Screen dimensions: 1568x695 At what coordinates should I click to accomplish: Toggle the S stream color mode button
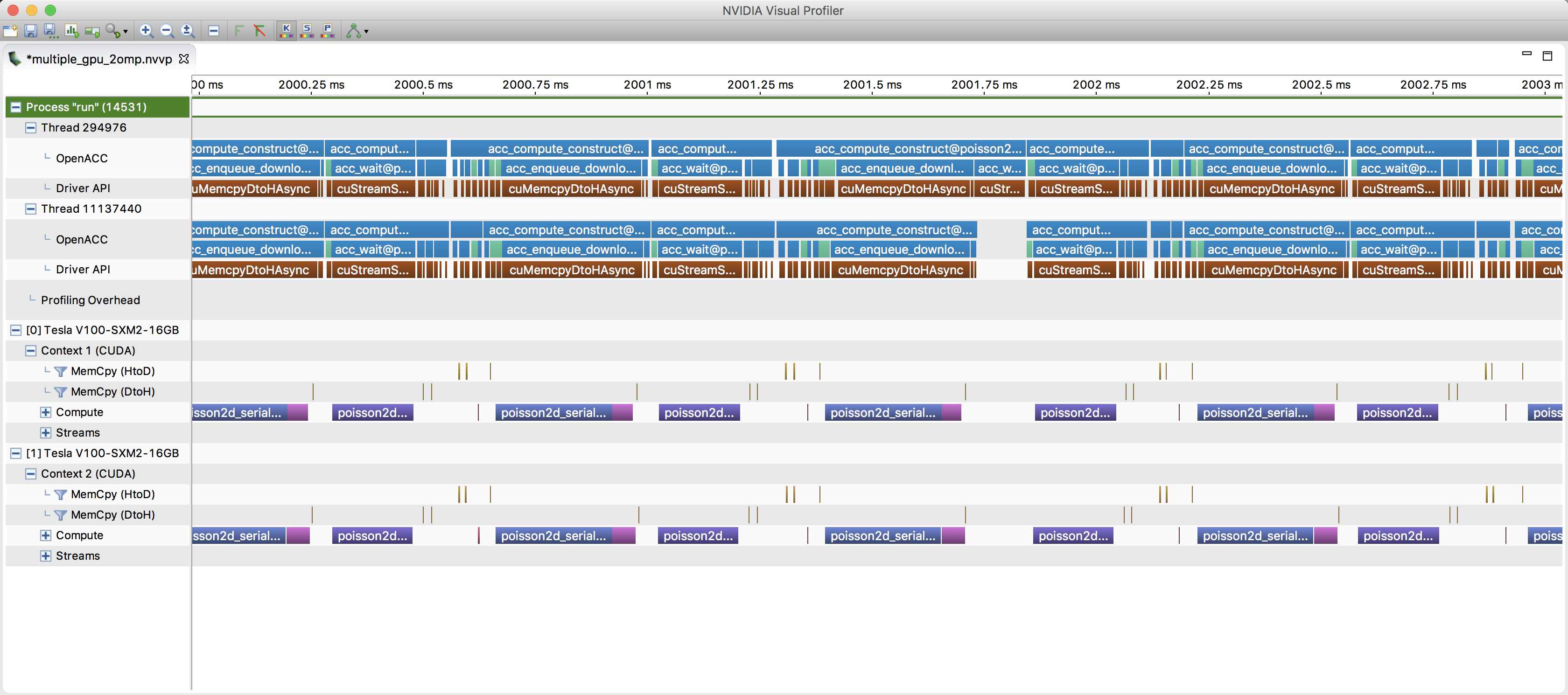tap(307, 30)
